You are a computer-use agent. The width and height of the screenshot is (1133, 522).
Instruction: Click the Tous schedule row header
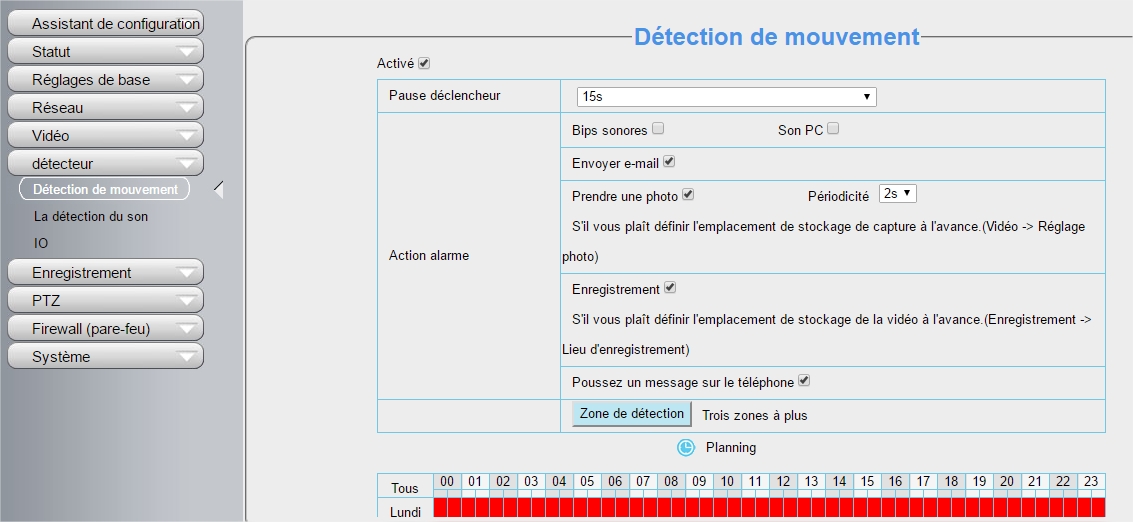[405, 487]
